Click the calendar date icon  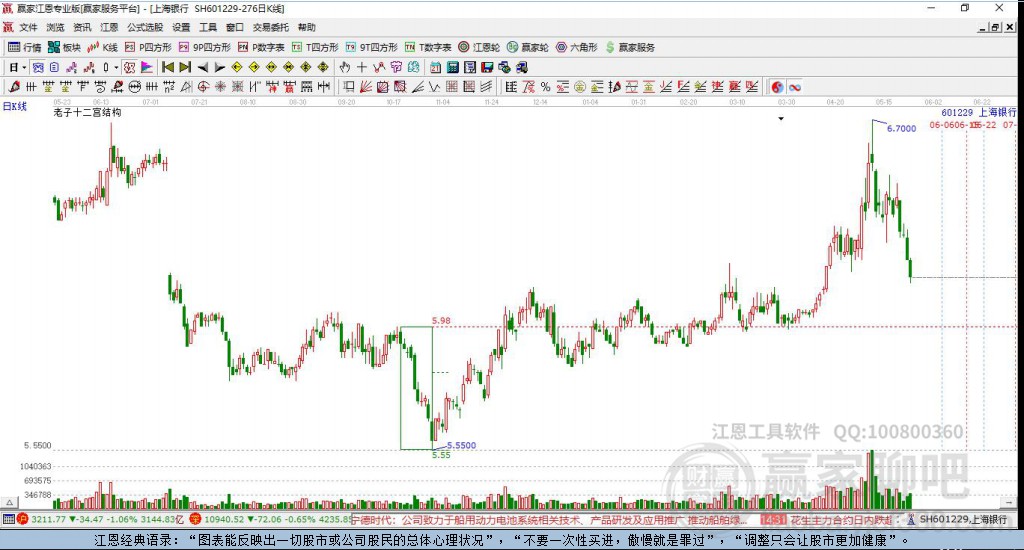point(435,67)
